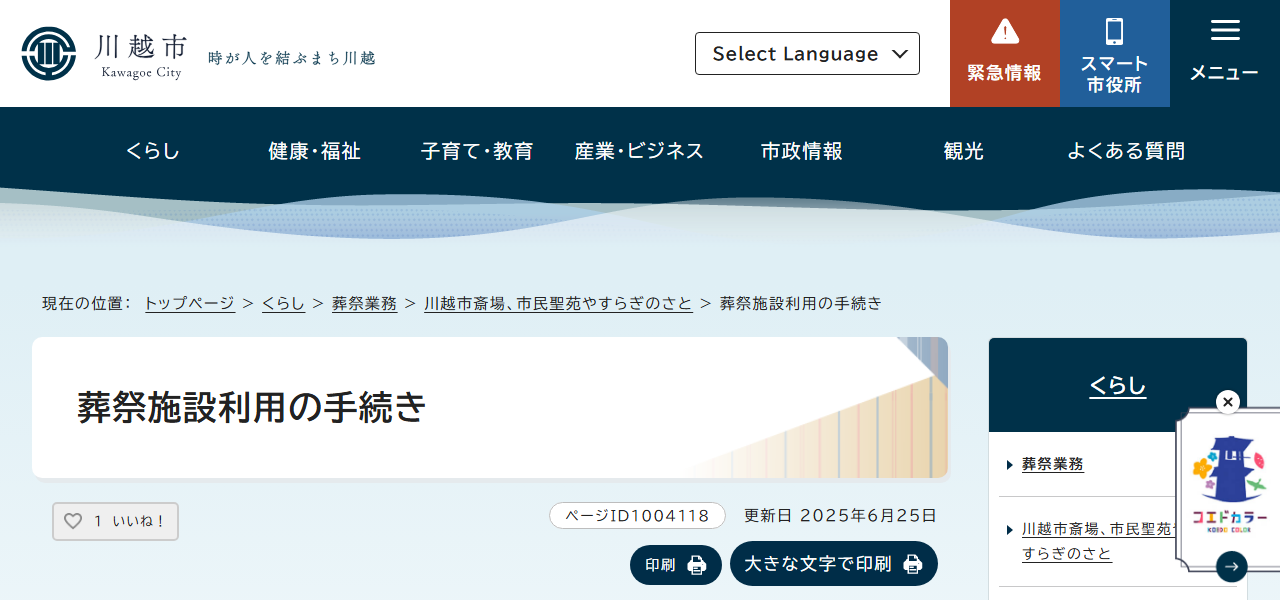
Task: Open the sidebar 川越市斎場、市民聖苑やすらぎのさと link
Action: (1098, 541)
